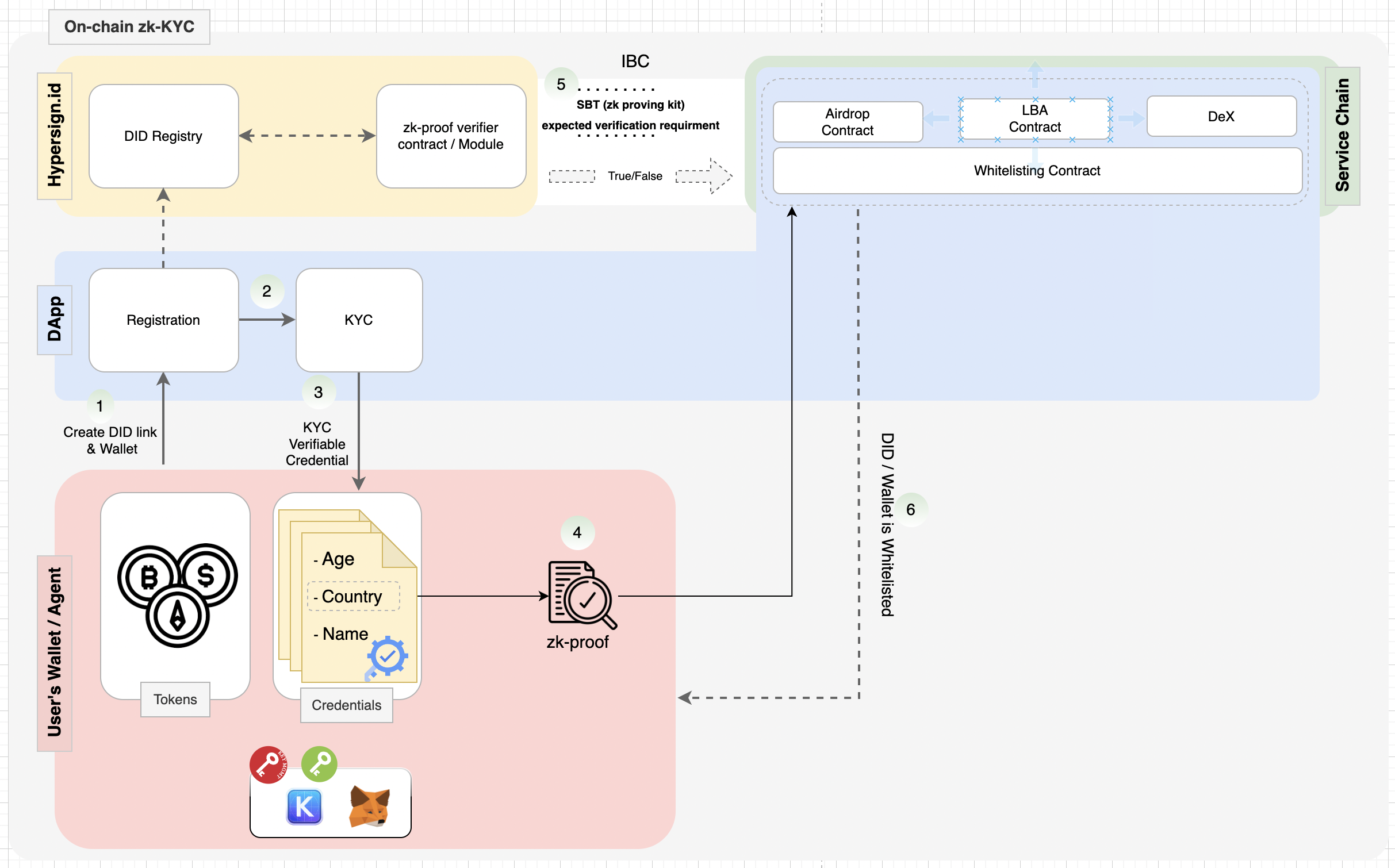Click the blue Keplr K wallet icon

point(304,806)
